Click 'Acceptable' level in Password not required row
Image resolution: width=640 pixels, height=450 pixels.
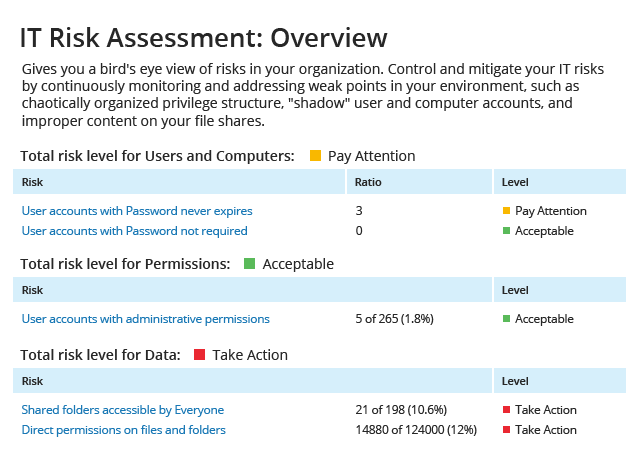coord(544,231)
